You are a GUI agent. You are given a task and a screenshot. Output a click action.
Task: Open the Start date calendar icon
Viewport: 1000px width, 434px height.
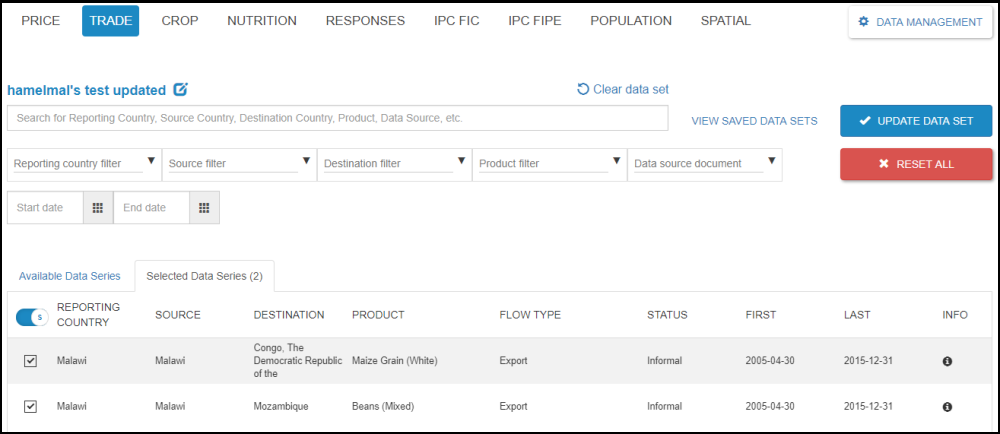(97, 208)
